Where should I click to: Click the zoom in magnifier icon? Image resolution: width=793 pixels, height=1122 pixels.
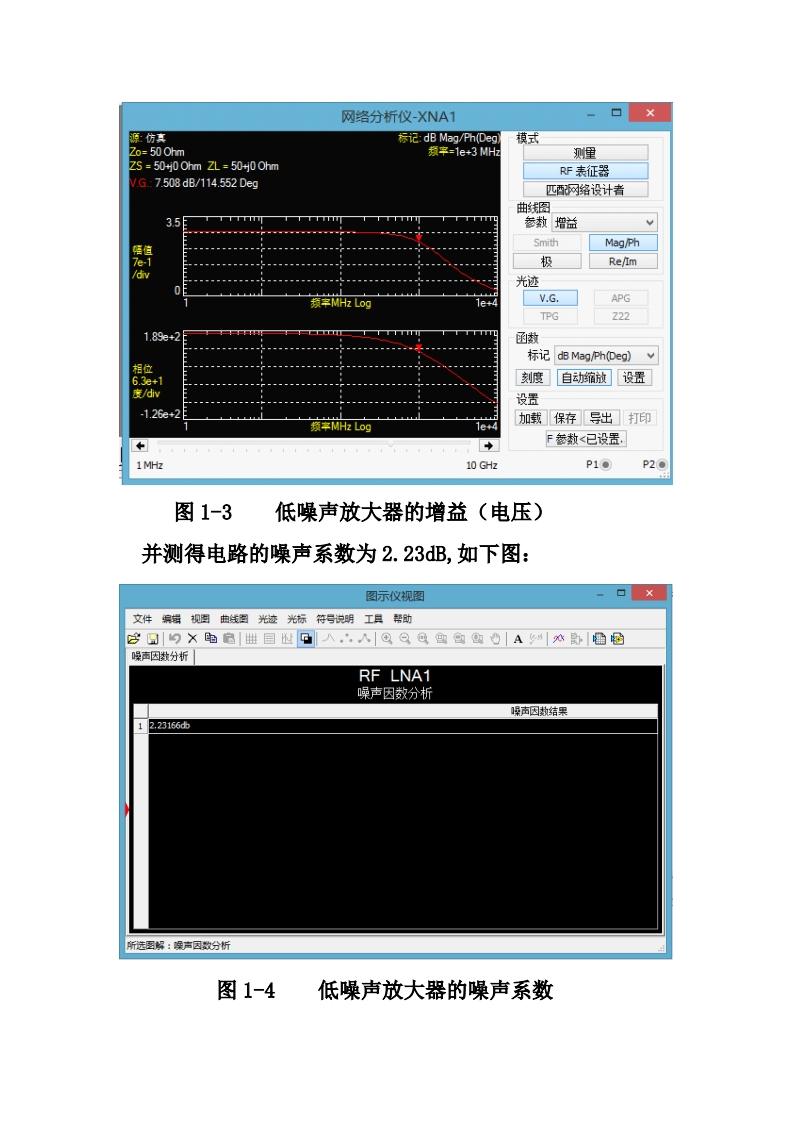coord(387,639)
